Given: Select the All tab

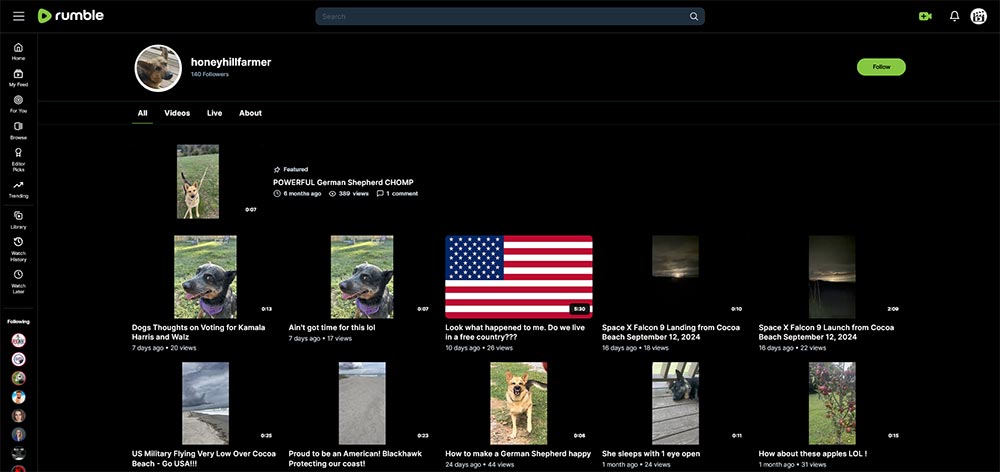Looking at the screenshot, I should tap(142, 113).
